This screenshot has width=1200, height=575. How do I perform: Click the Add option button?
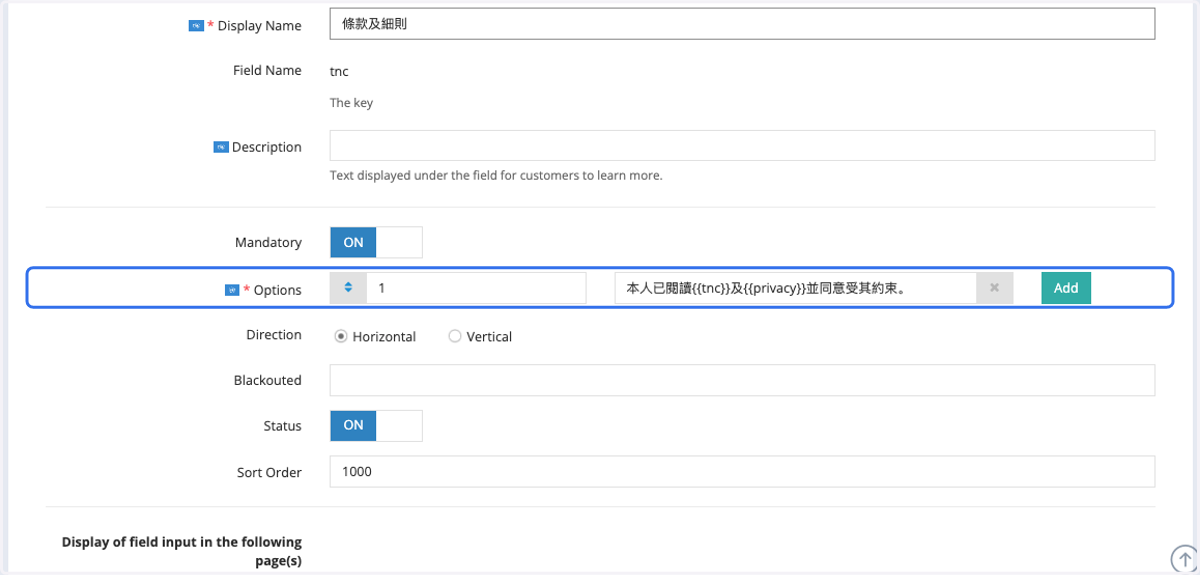(x=1066, y=288)
